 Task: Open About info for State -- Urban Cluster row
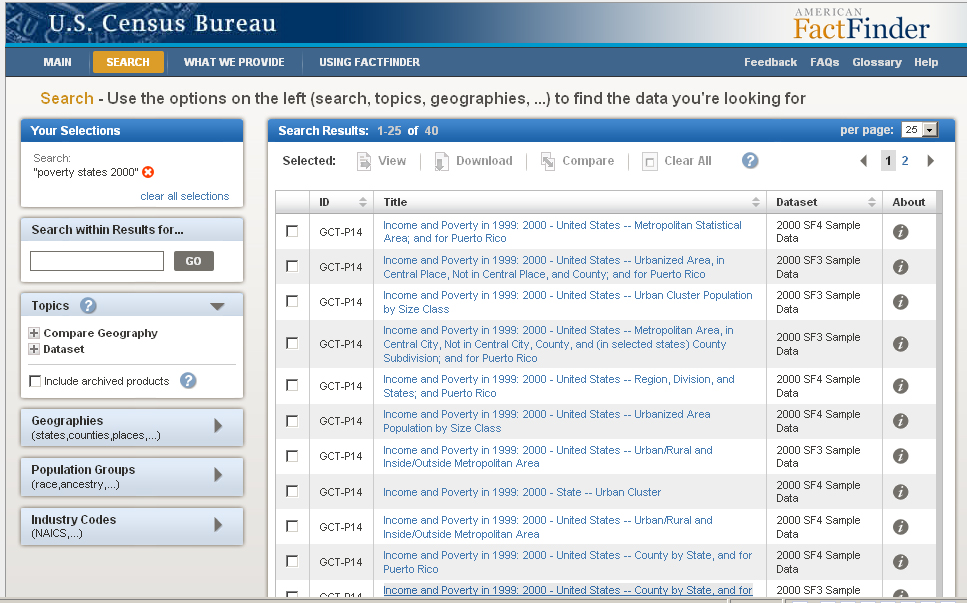[x=900, y=492]
